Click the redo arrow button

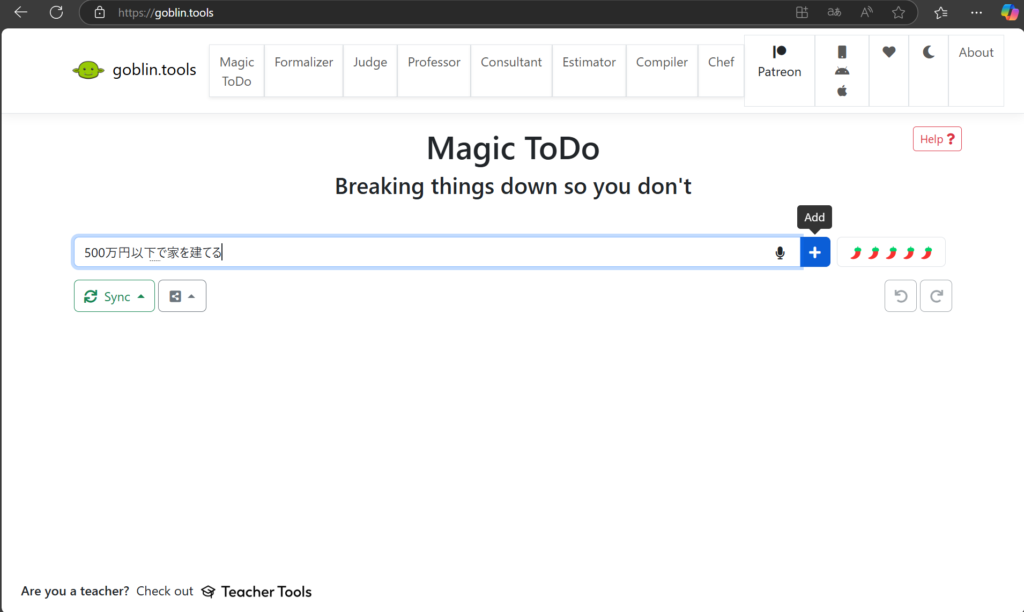936,296
